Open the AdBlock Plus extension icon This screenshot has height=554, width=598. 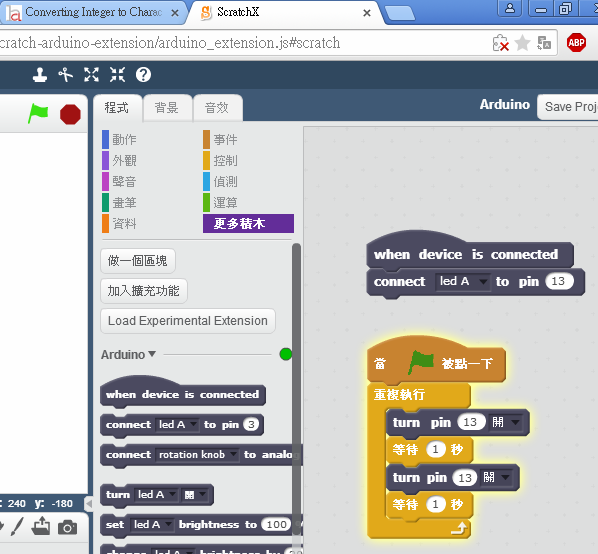coord(576,42)
